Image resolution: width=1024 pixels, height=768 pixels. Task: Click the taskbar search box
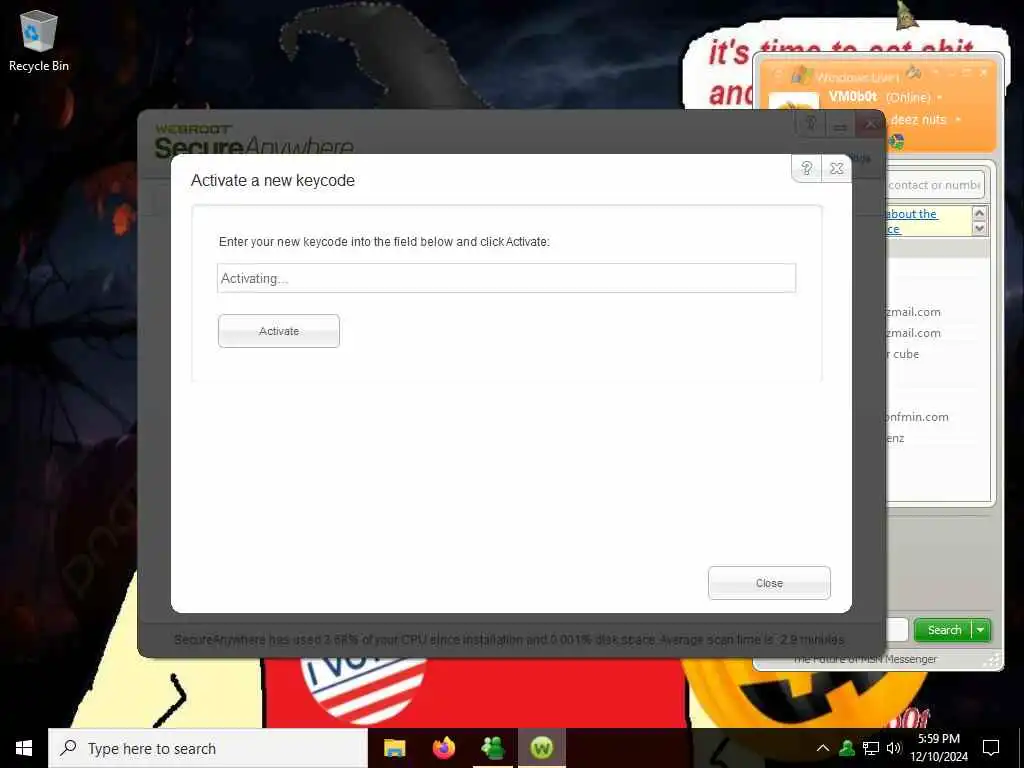click(x=208, y=748)
